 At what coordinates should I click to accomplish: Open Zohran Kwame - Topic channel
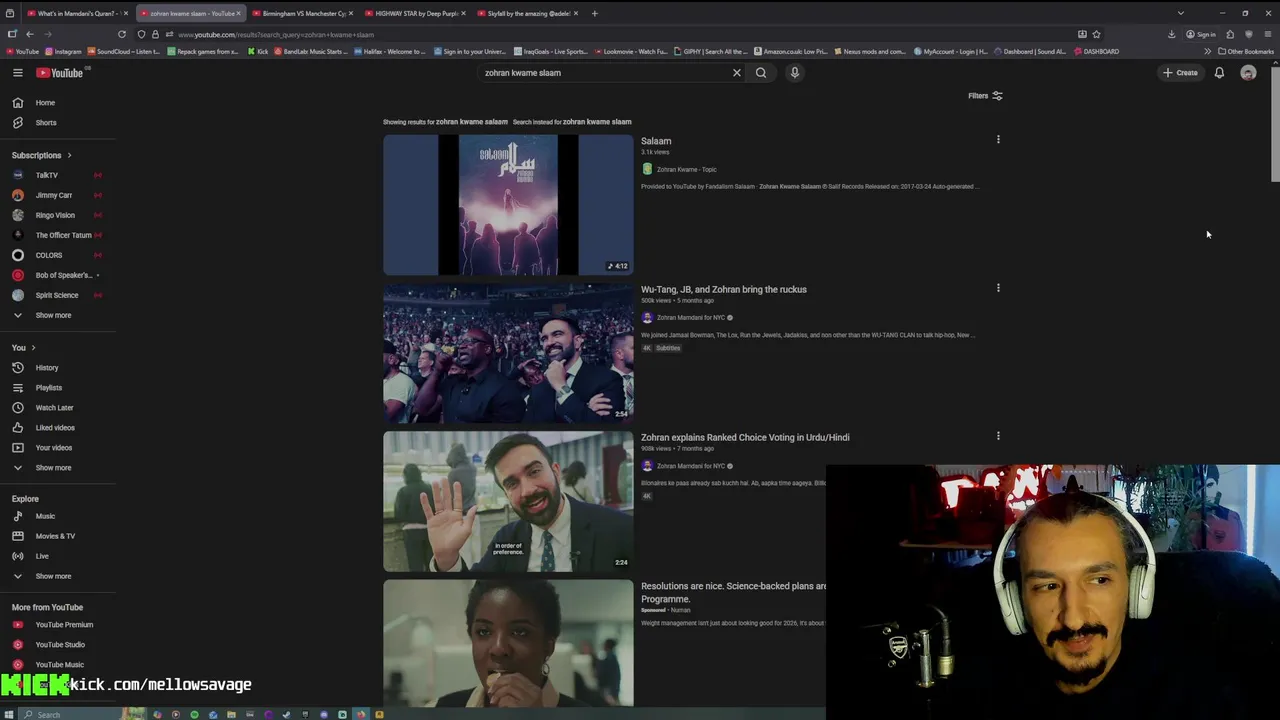coord(686,169)
